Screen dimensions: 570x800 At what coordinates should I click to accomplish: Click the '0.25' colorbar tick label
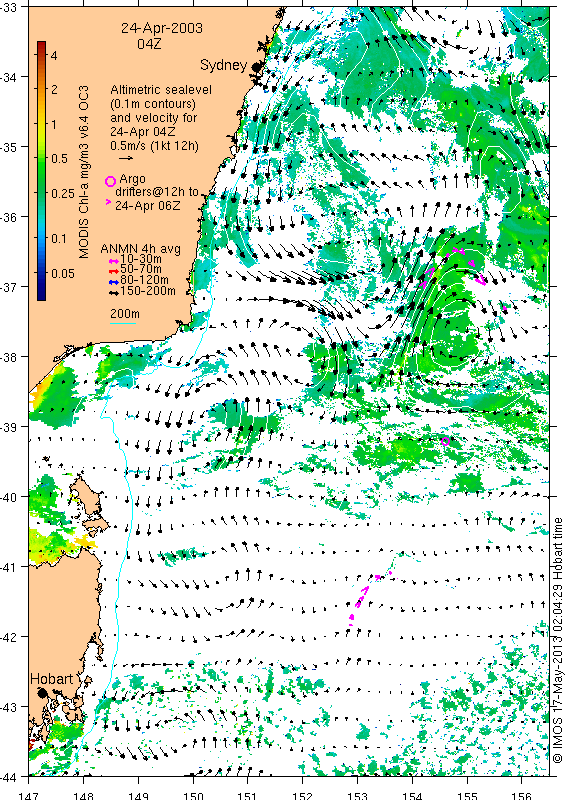(63, 193)
